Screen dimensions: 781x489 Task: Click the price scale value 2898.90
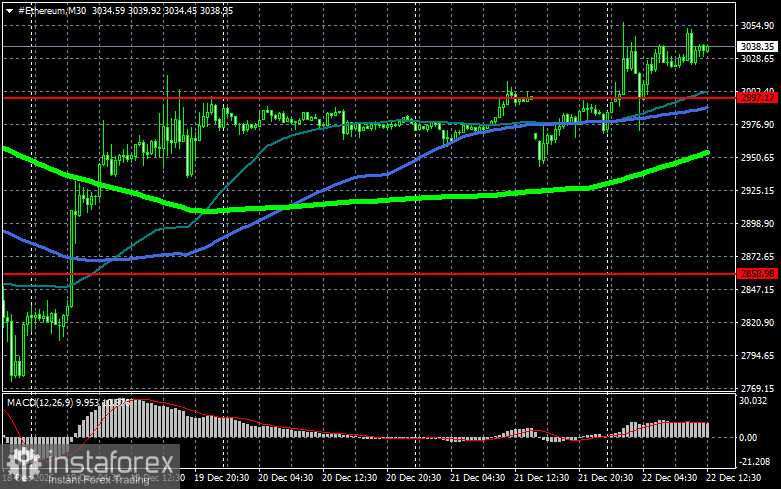click(757, 224)
